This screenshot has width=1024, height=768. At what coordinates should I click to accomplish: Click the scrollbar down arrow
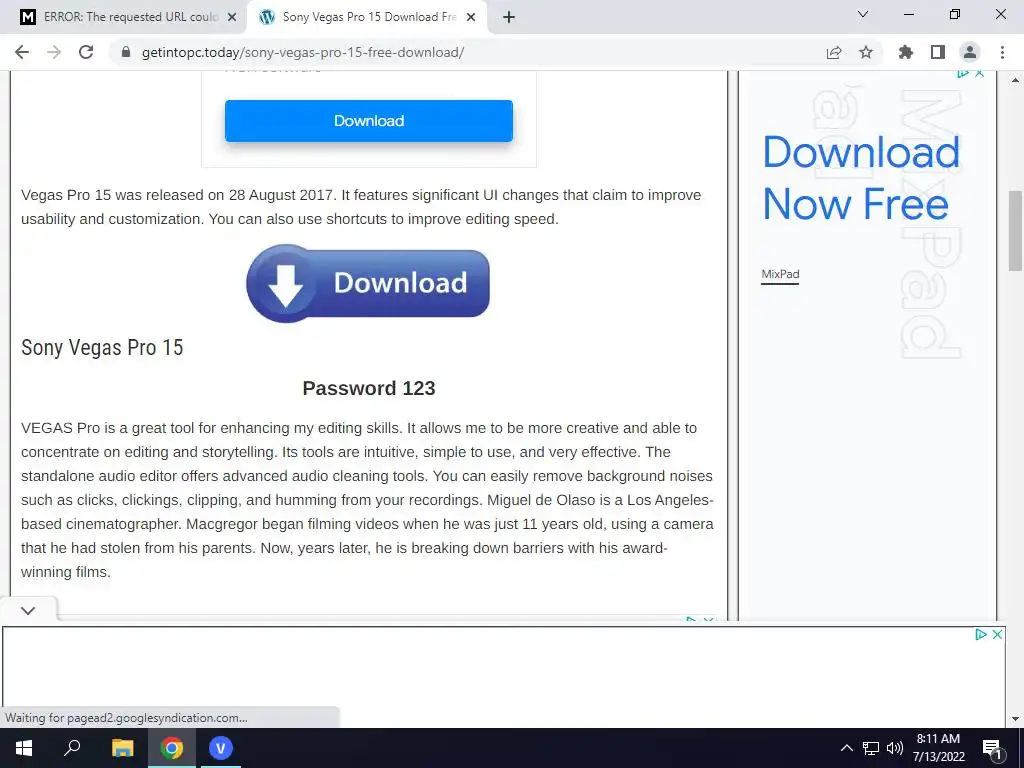coord(1015,719)
